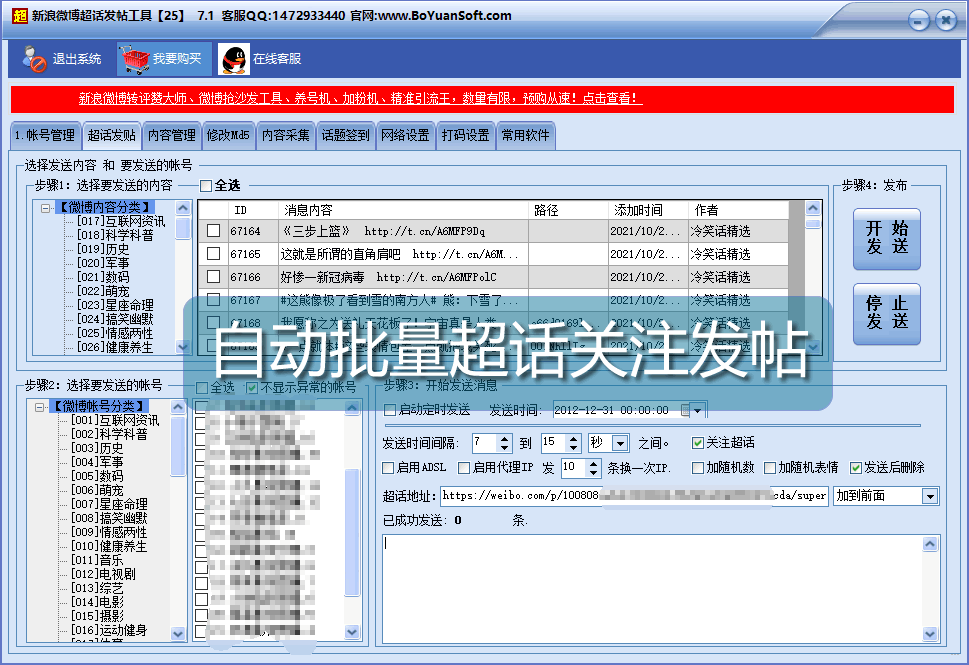Viewport: 969px width, 665px height.
Task: Switch to the 1.帐号管理 tab
Action: (45, 135)
